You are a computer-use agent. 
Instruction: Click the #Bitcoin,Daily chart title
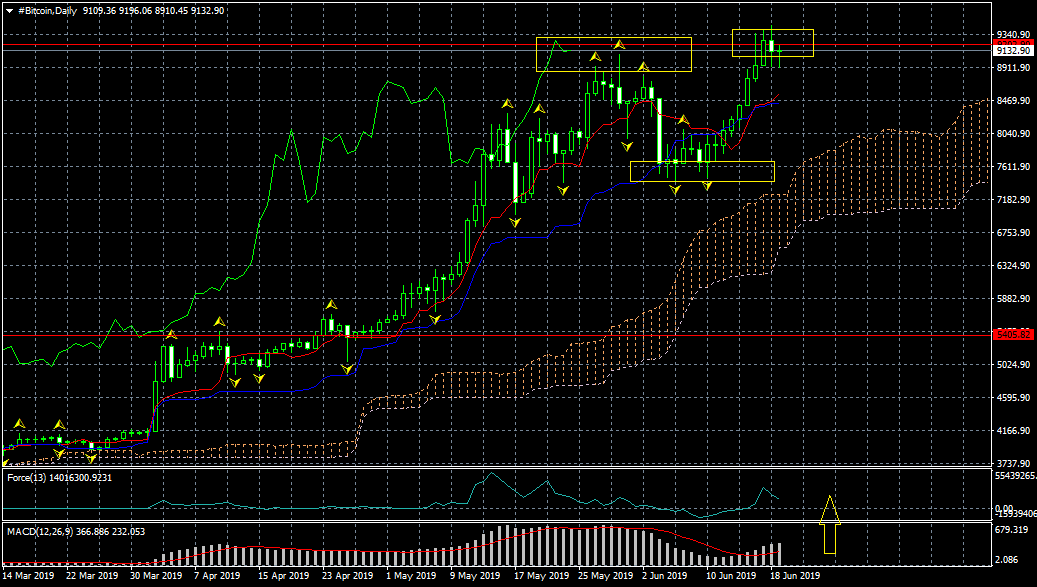coord(49,9)
